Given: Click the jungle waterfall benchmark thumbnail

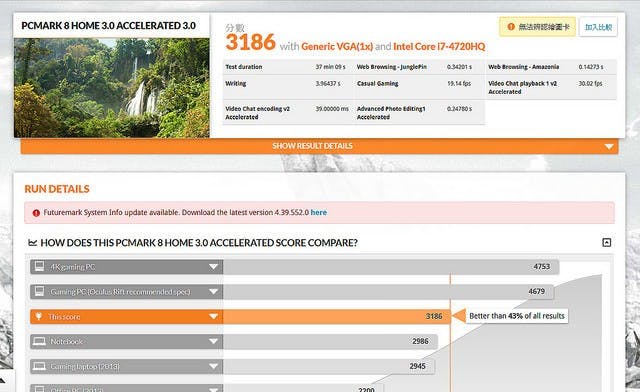Looking at the screenshot, I should (x=111, y=87).
